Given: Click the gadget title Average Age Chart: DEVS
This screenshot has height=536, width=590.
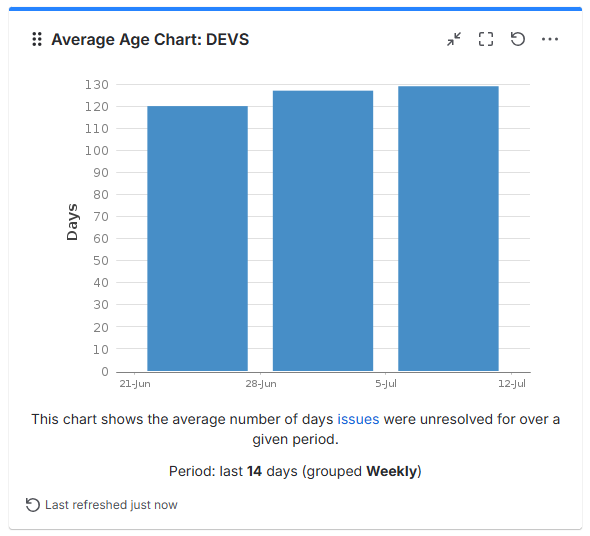Looking at the screenshot, I should pyautogui.click(x=150, y=39).
